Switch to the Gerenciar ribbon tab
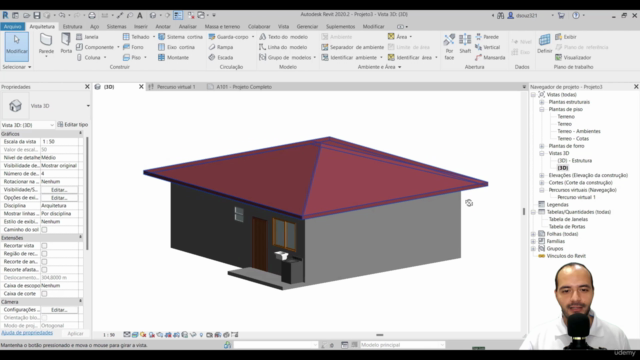 pyautogui.click(x=307, y=27)
